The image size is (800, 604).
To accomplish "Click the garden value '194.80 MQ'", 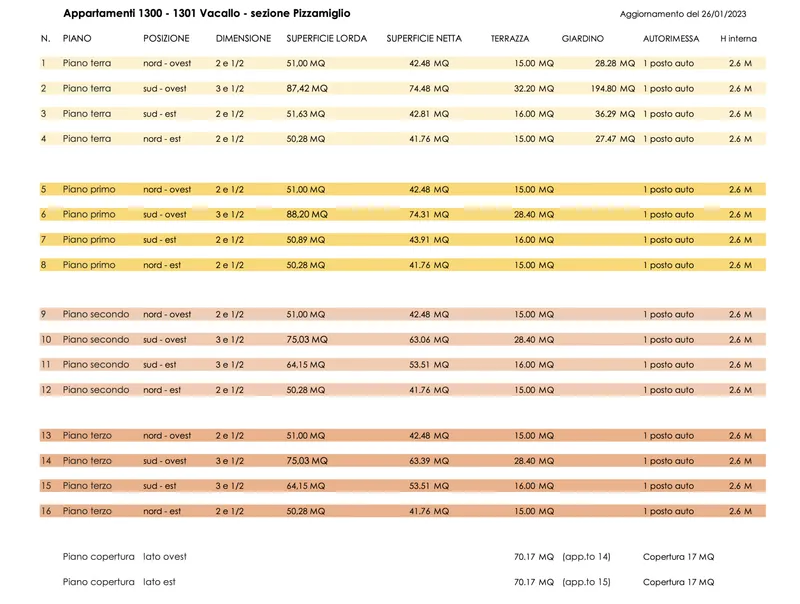I will point(613,88).
